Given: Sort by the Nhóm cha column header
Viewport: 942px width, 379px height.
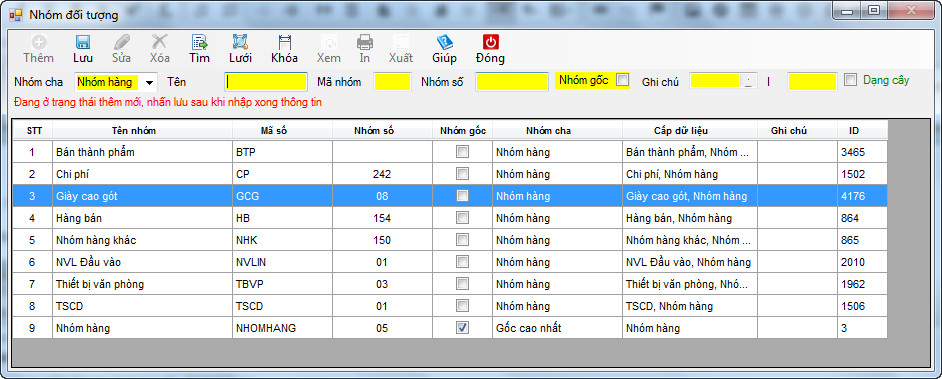Looking at the screenshot, I should [557, 130].
